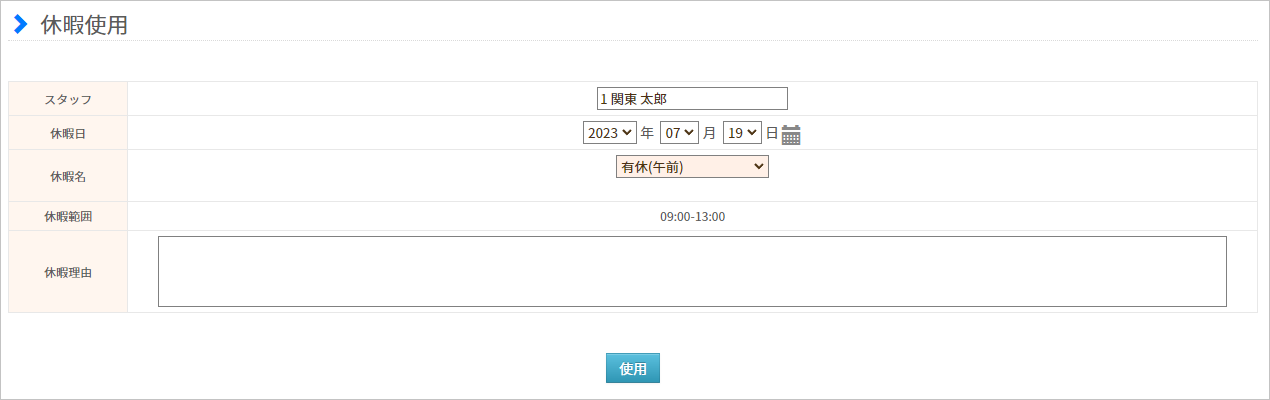
Task: Click the arrow on the leave name combo box
Action: (x=758, y=167)
